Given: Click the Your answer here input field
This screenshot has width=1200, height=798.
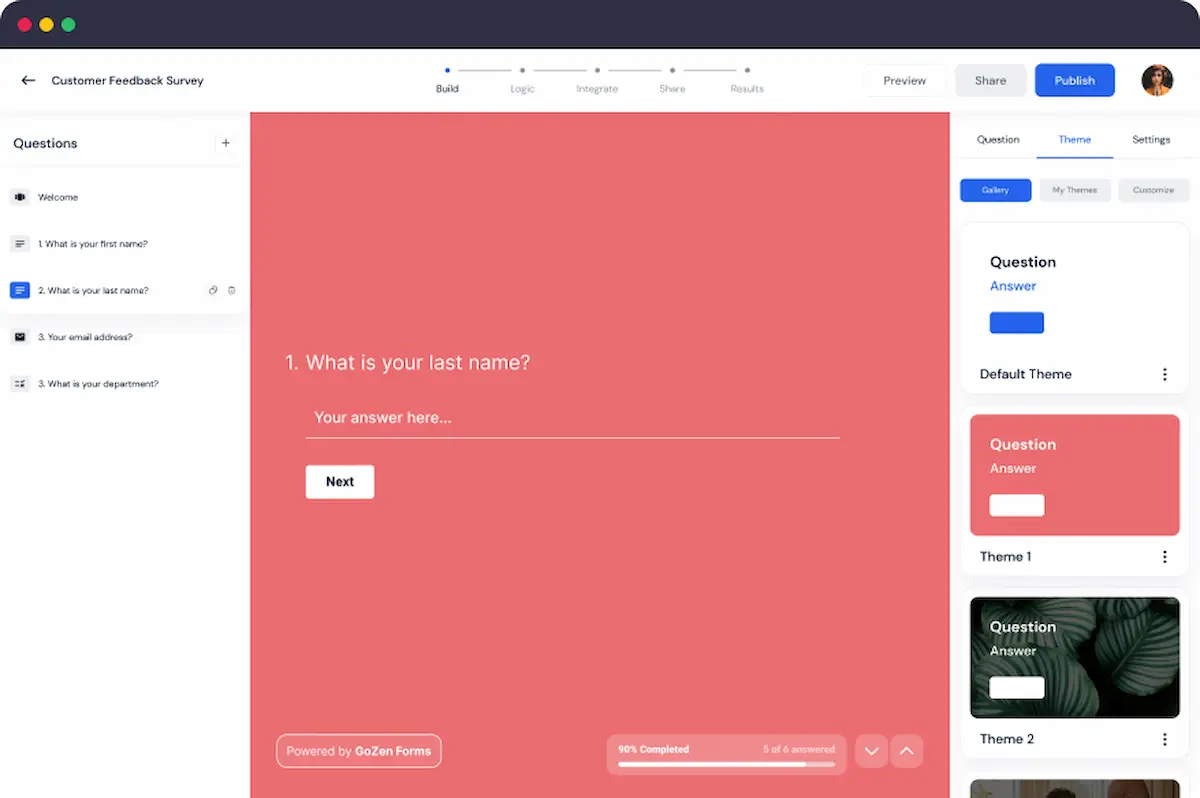Looking at the screenshot, I should pyautogui.click(x=572, y=417).
